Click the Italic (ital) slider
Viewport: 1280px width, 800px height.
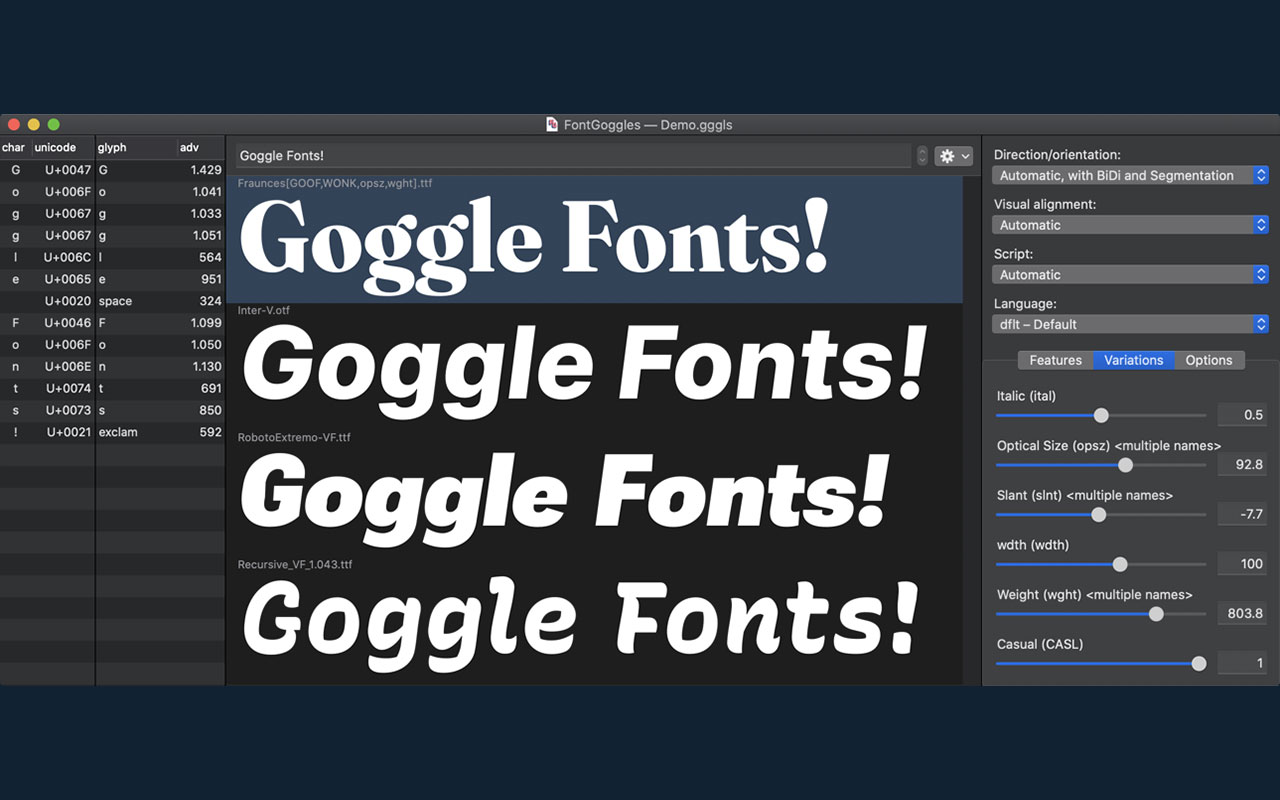[x=1101, y=415]
